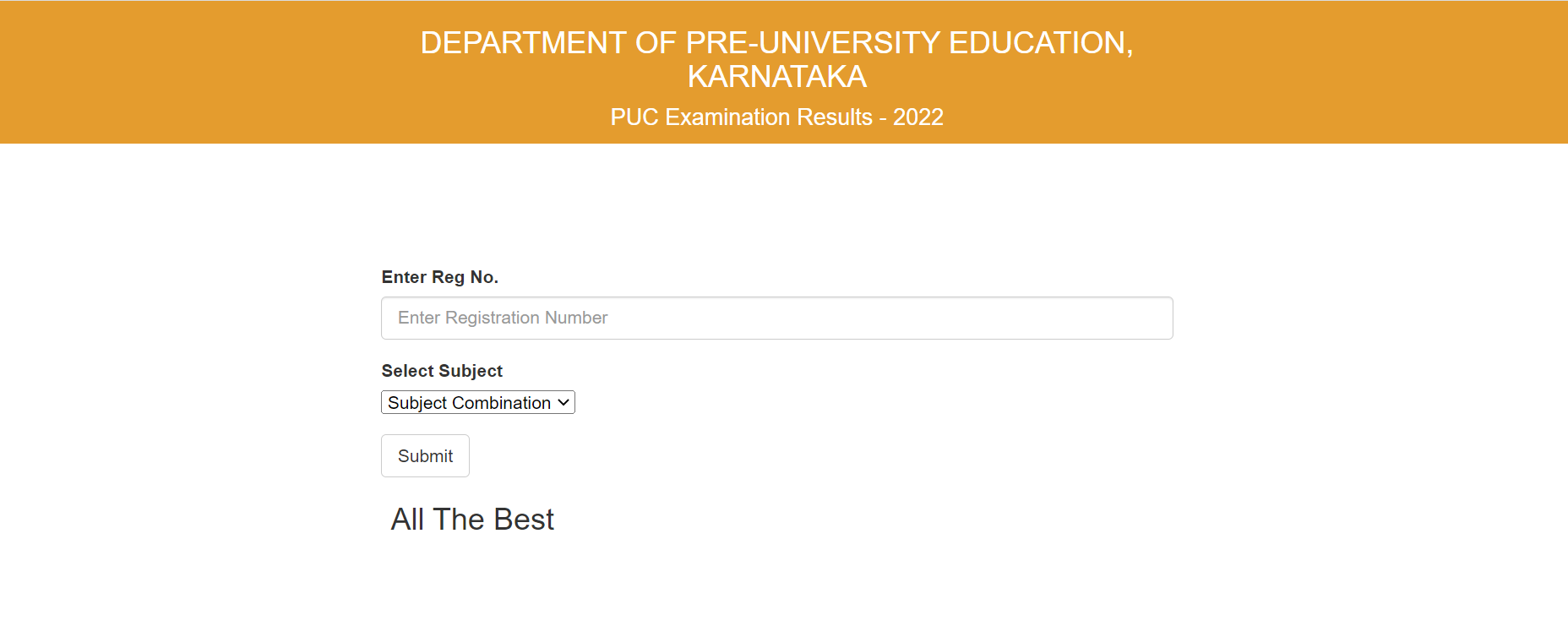Screen dimensions: 1568x637
Task: Click the Enter Registration Number input field
Action: [776, 318]
